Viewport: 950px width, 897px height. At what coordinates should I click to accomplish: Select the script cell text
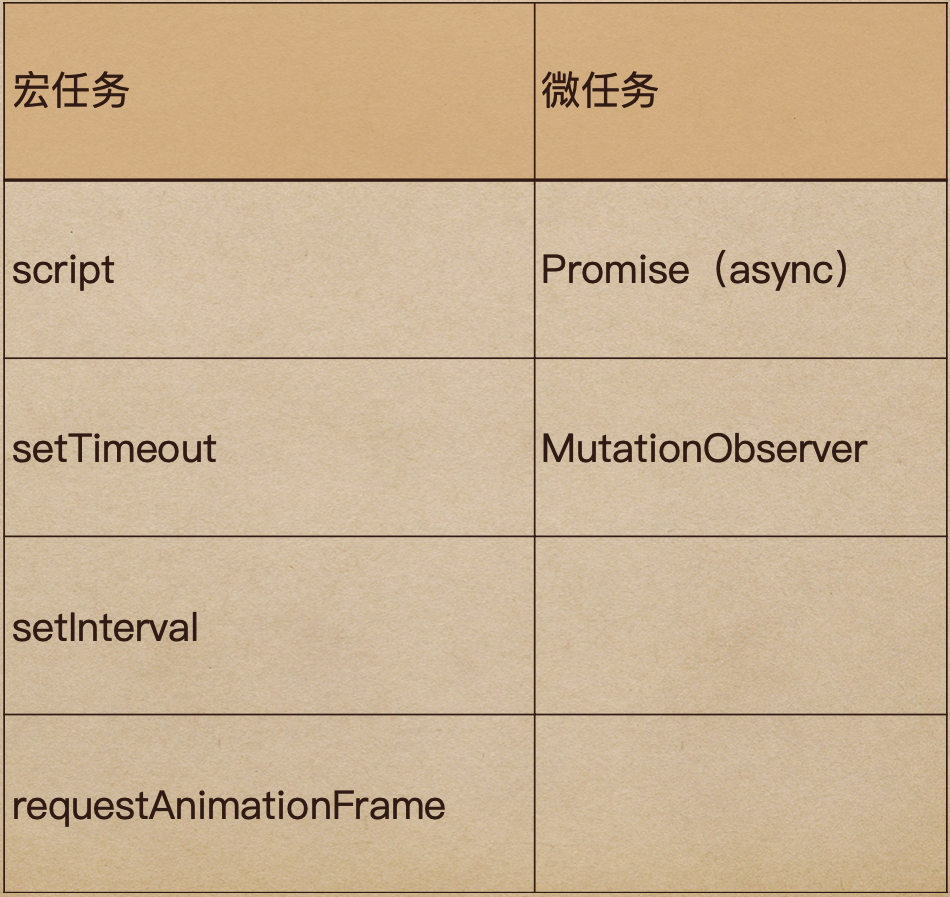[x=63, y=270]
